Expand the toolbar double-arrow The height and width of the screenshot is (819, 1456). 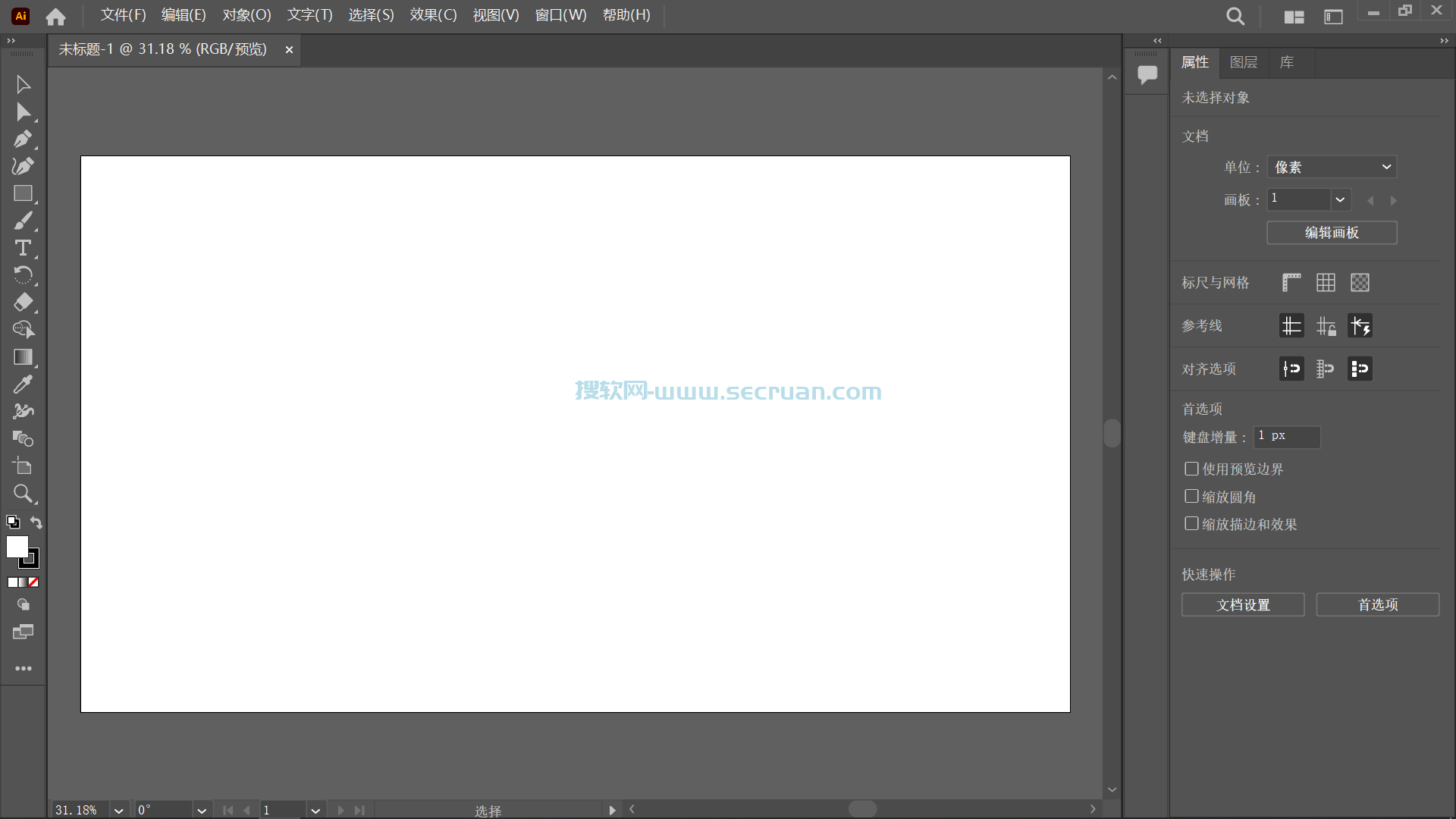(x=11, y=41)
